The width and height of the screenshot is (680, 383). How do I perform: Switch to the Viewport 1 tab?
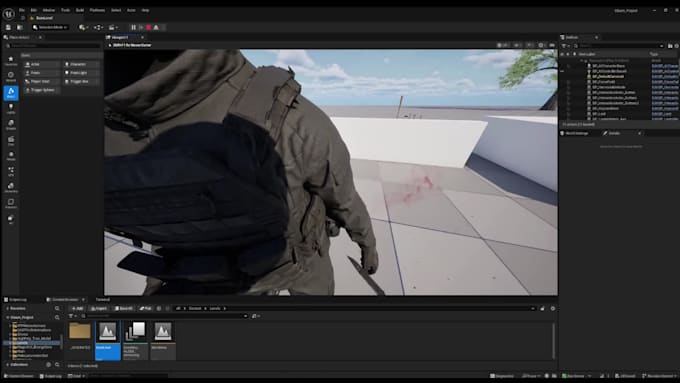[x=120, y=37]
